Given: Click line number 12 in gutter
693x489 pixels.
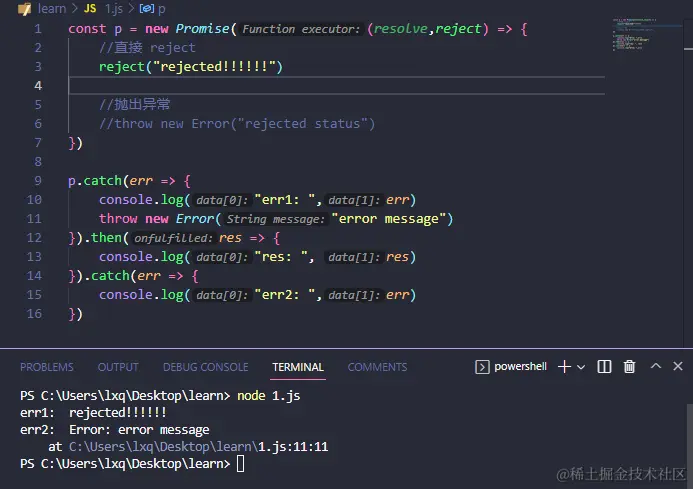Looking at the screenshot, I should click(x=34, y=237).
